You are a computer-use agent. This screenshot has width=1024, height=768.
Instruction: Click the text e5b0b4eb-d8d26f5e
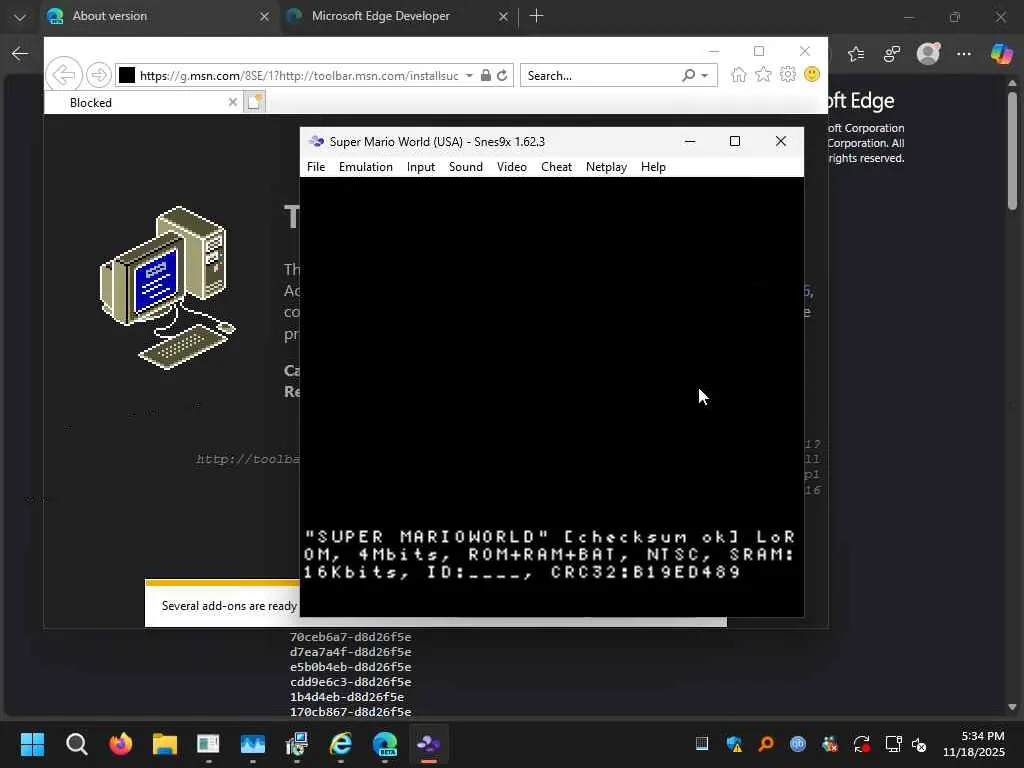point(351,667)
